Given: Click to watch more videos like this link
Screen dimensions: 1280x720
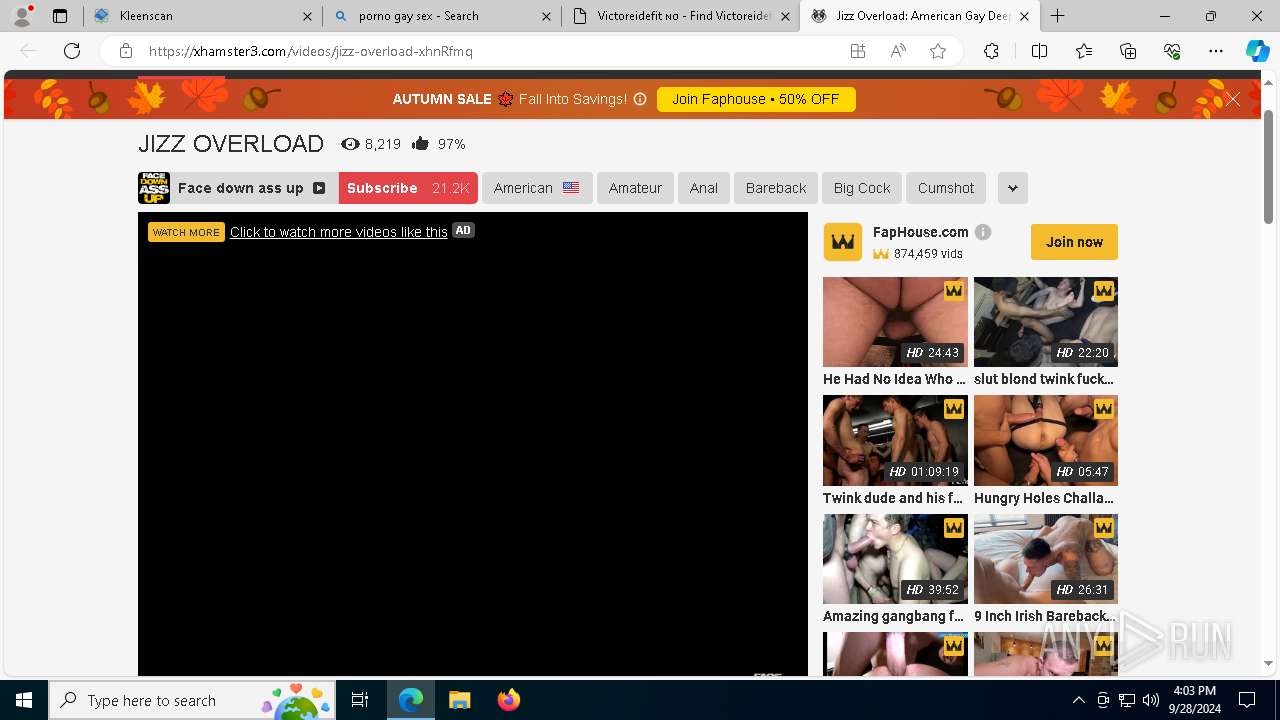Looking at the screenshot, I should point(339,232).
